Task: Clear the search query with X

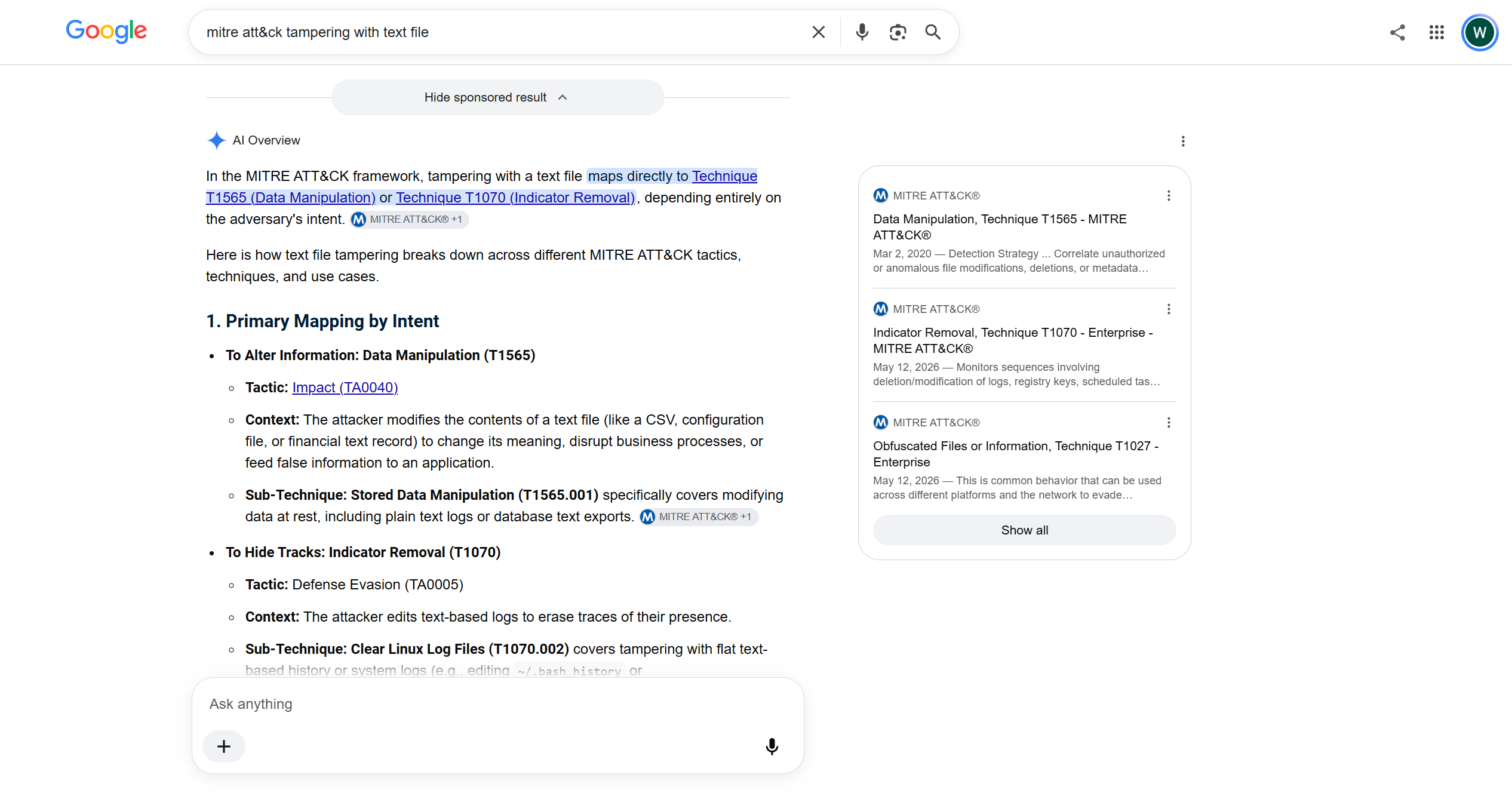Action: point(819,32)
